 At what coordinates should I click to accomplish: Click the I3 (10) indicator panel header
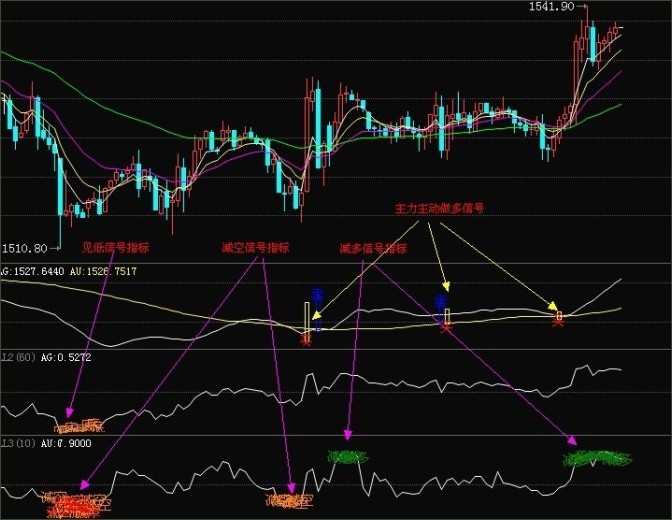(19, 443)
